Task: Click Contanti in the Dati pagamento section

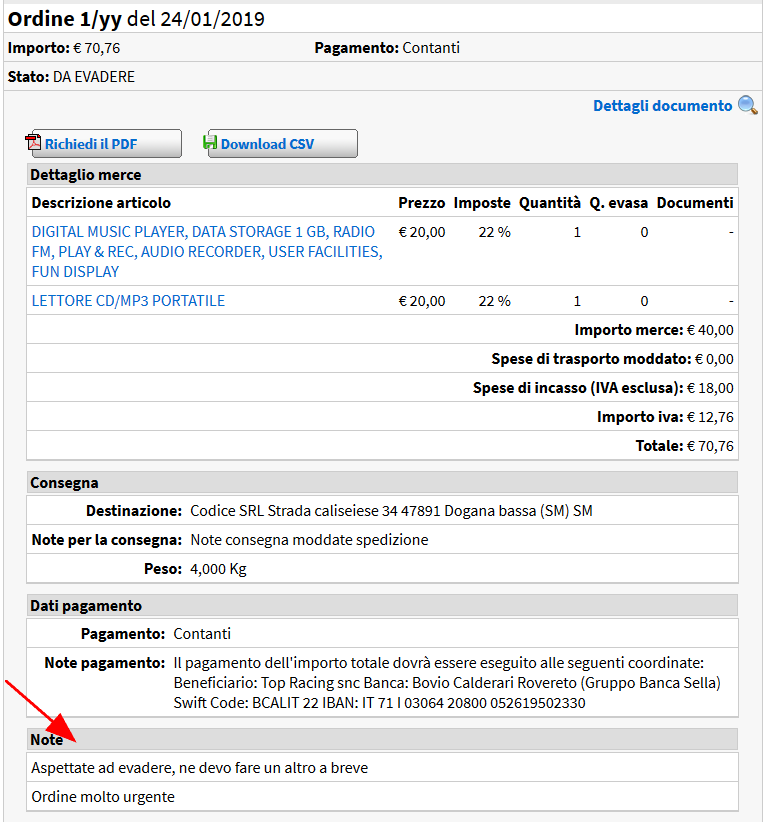Action: pos(202,634)
